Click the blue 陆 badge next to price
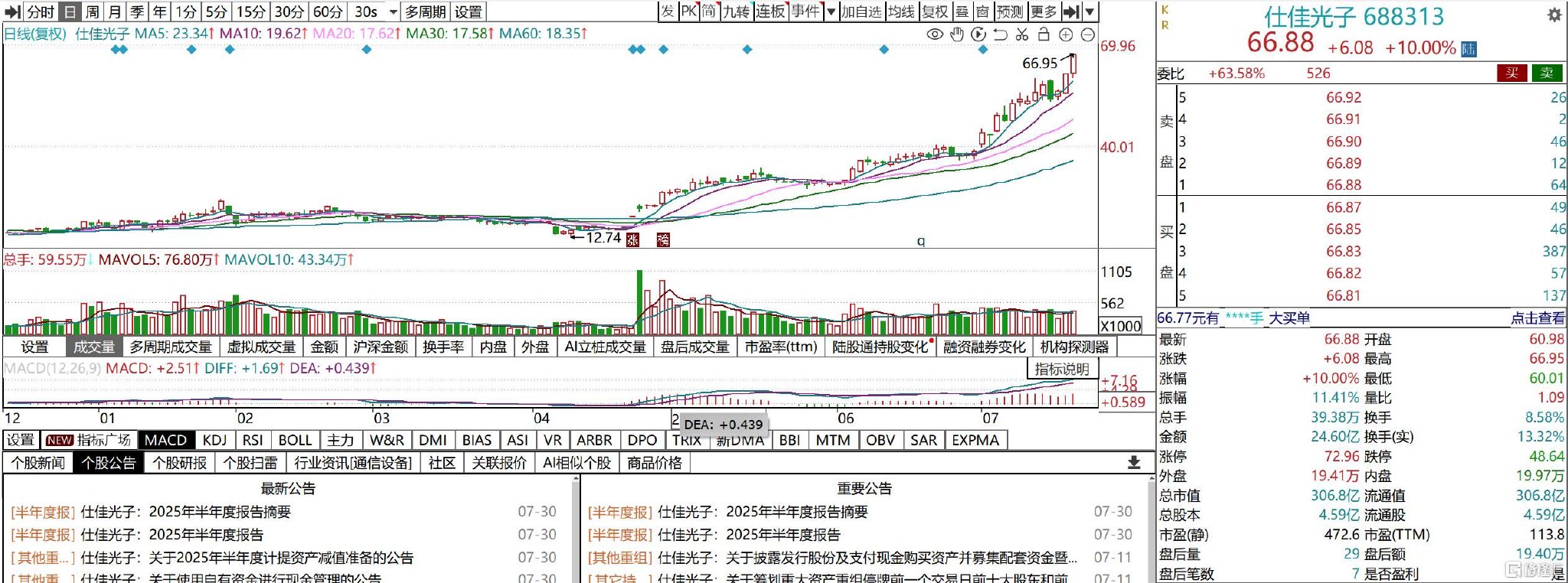1568x583 pixels. [1468, 49]
